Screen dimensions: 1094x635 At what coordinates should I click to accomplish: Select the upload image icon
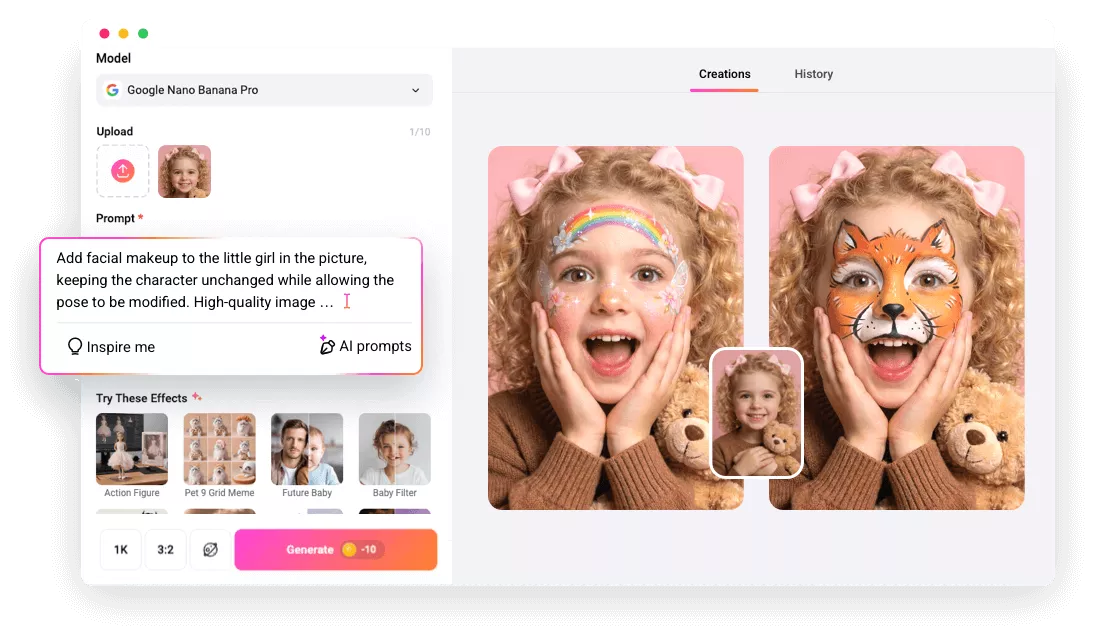pos(122,170)
